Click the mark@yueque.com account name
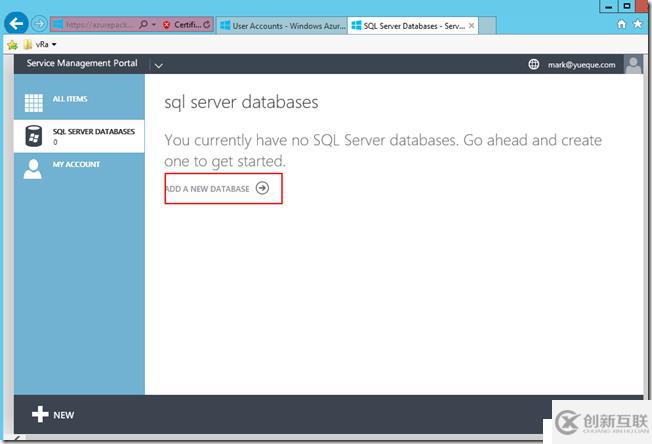This screenshot has width=652, height=444. (x=581, y=65)
